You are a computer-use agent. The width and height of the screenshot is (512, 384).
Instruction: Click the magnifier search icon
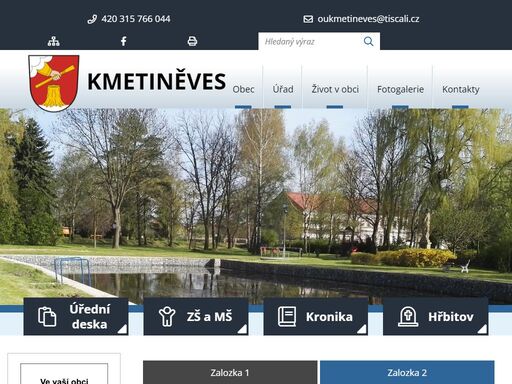pyautogui.click(x=368, y=41)
